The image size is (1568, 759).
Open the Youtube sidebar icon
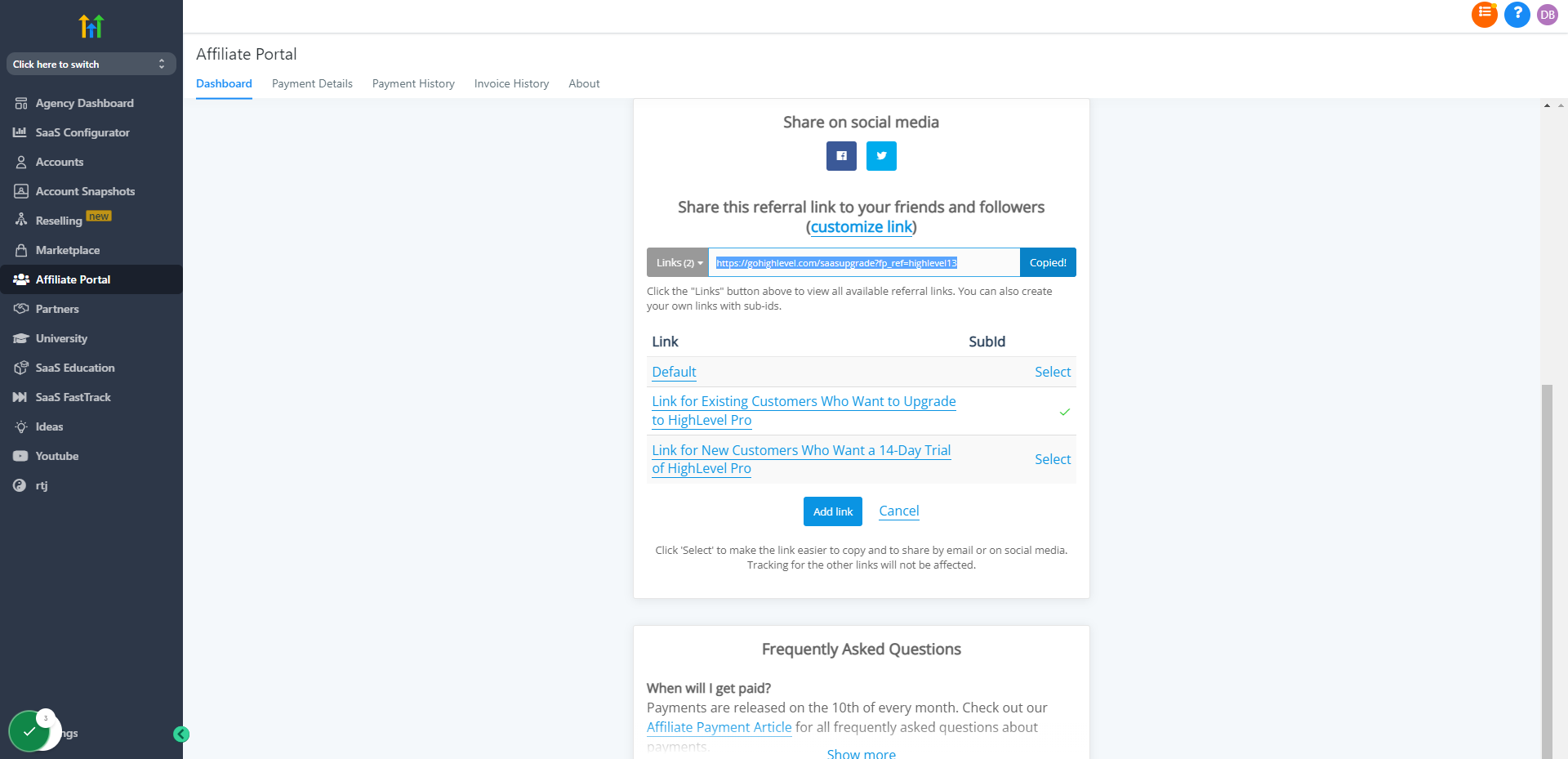pos(20,456)
